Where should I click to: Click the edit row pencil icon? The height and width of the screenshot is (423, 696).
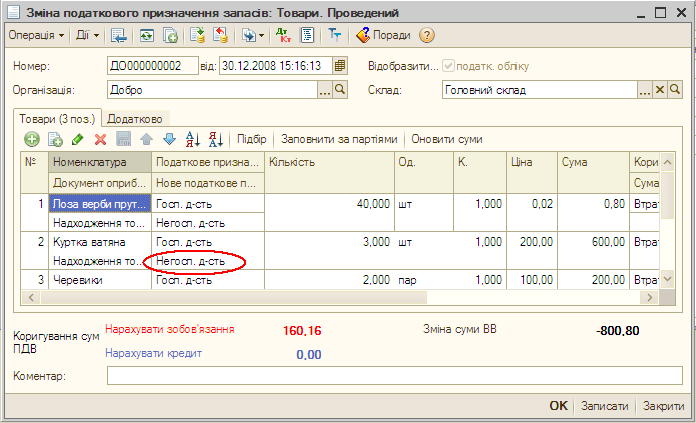(x=78, y=139)
